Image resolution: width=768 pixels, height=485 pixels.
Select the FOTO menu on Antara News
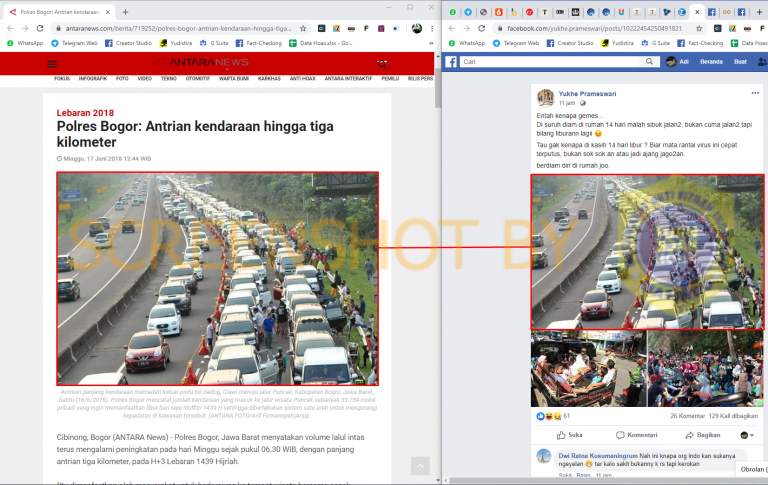pos(122,78)
